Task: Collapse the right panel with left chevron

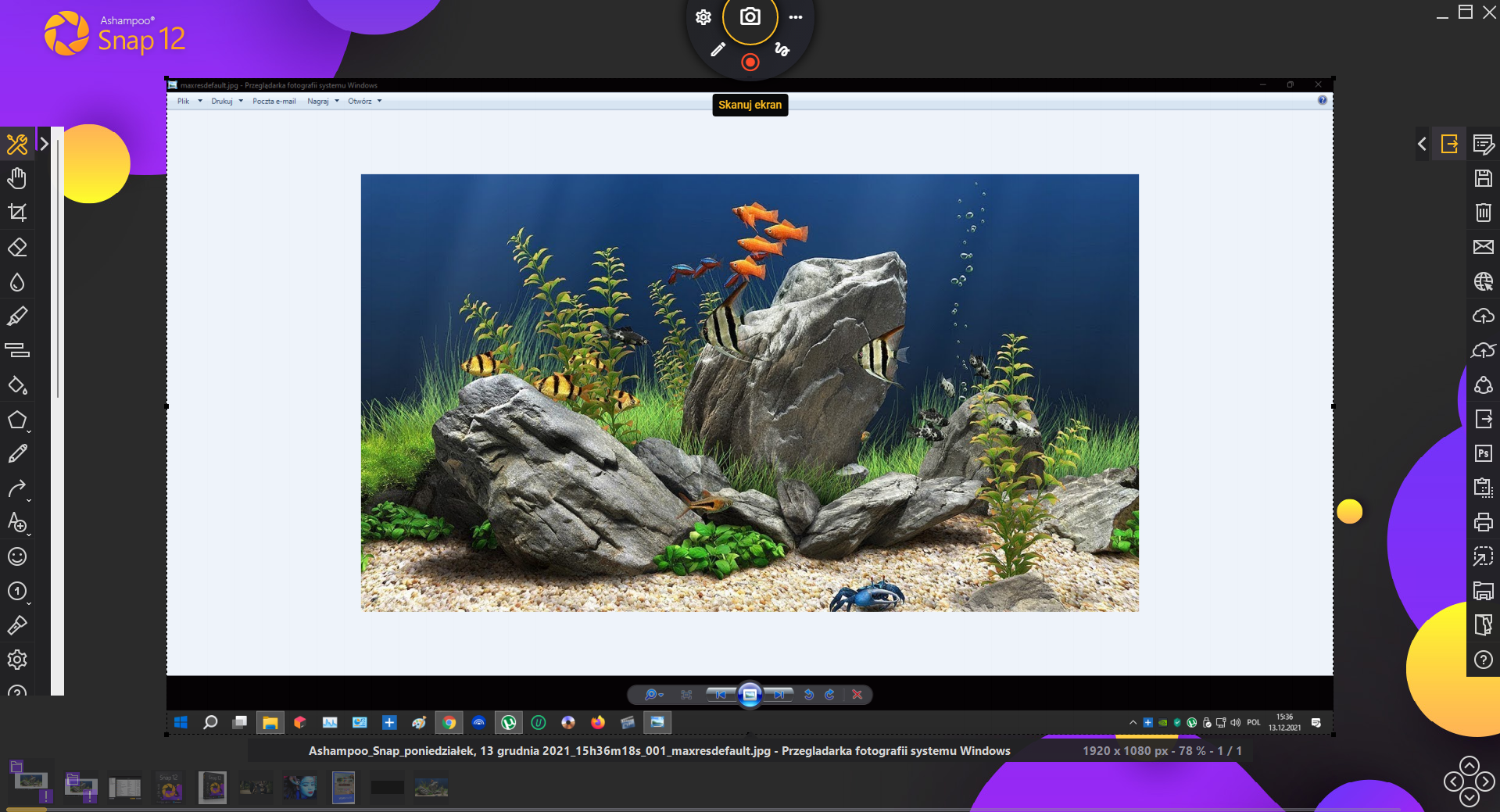Action: pyautogui.click(x=1422, y=144)
